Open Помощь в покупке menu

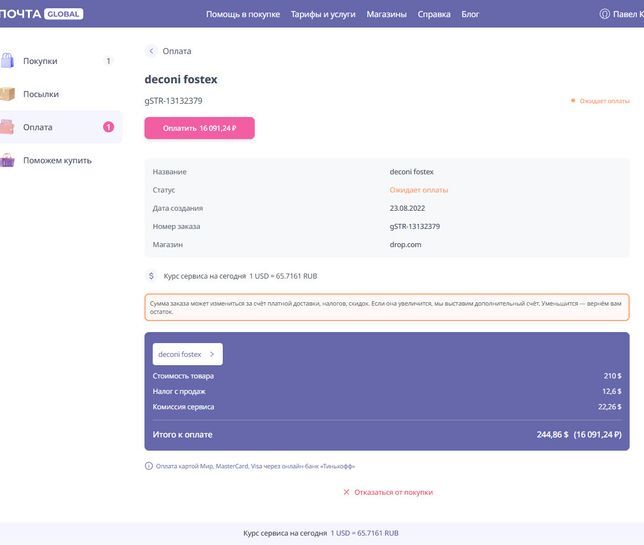243,14
